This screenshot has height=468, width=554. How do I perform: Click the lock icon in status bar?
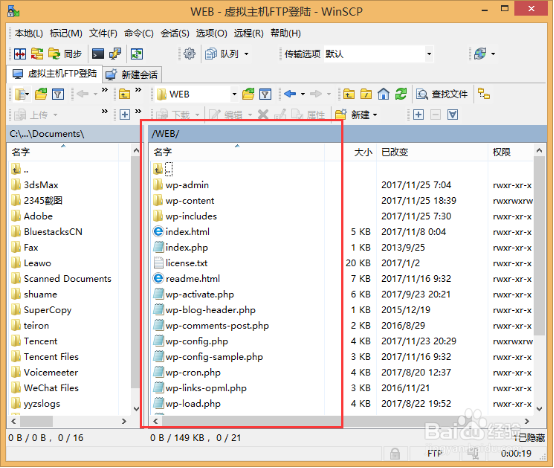click(x=395, y=454)
